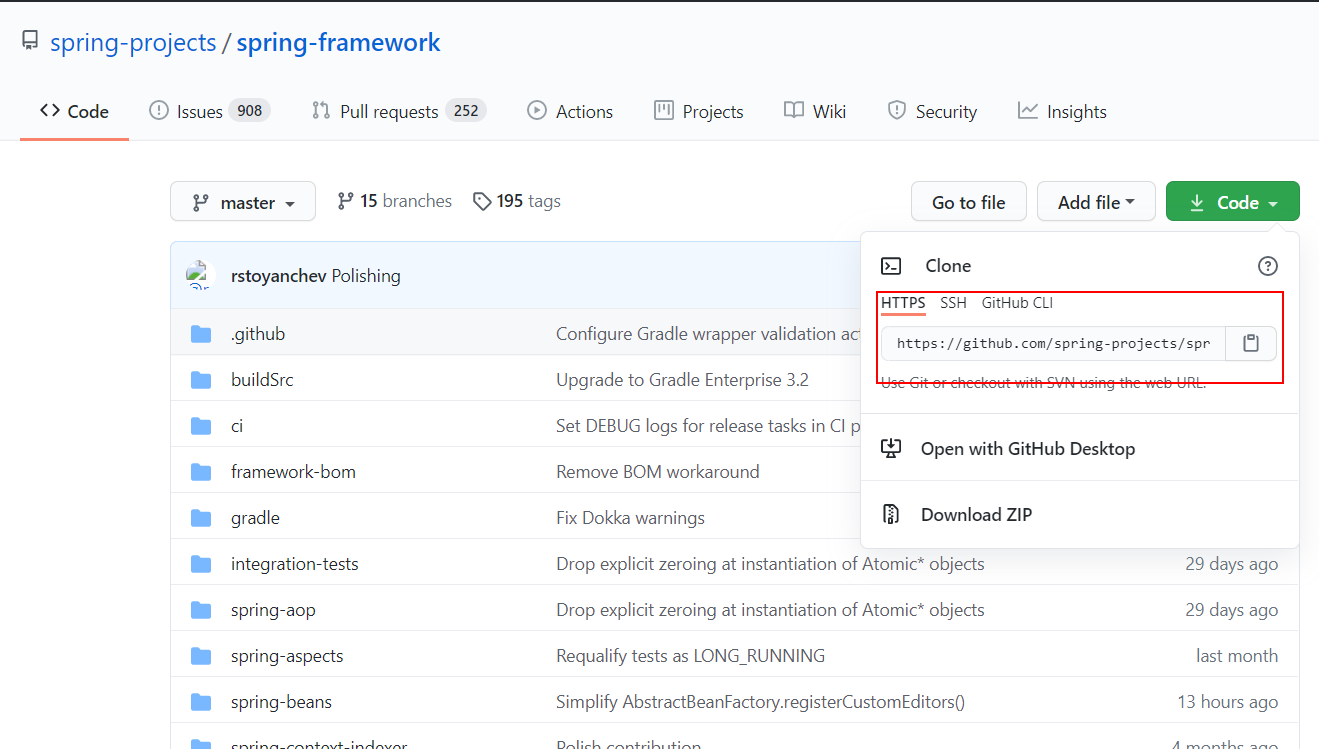Viewport: 1319px width, 749px height.
Task: Click folder icon beside spring-aop
Action: point(201,610)
